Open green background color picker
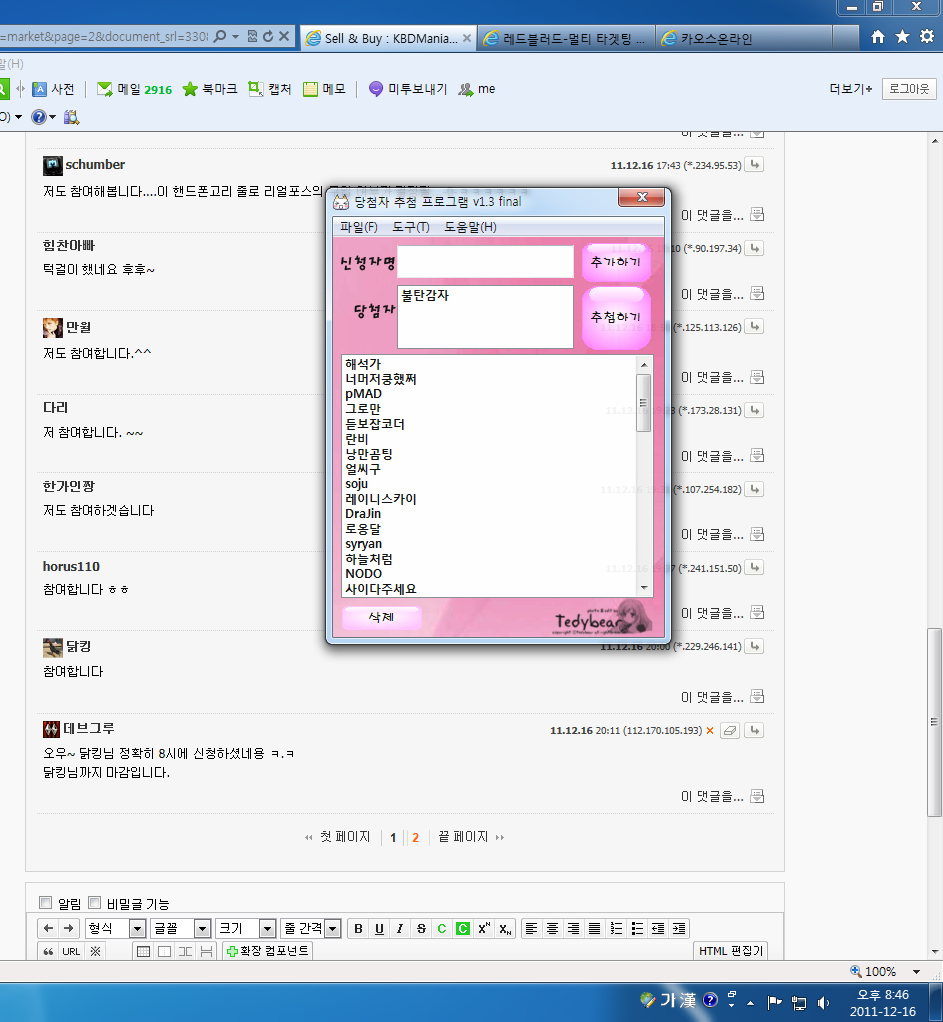943x1022 pixels. point(463,928)
